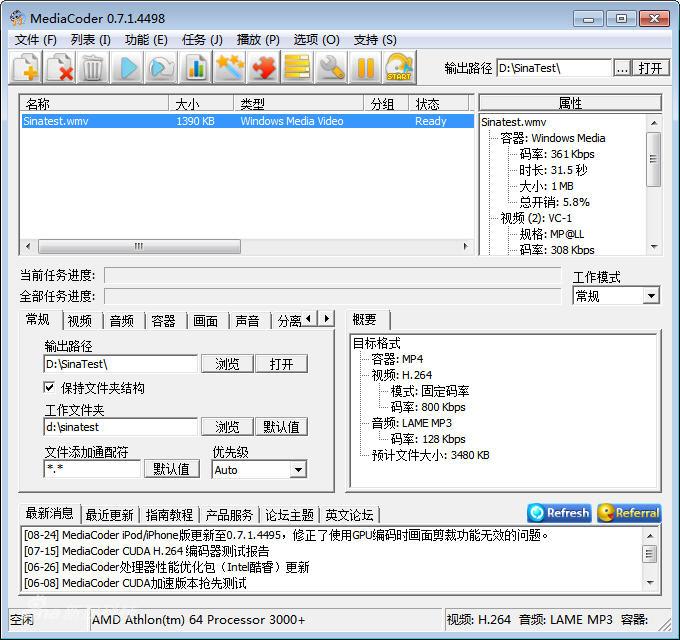Open the 支持 (S) menu
Image resolution: width=680 pixels, height=640 pixels.
375,40
